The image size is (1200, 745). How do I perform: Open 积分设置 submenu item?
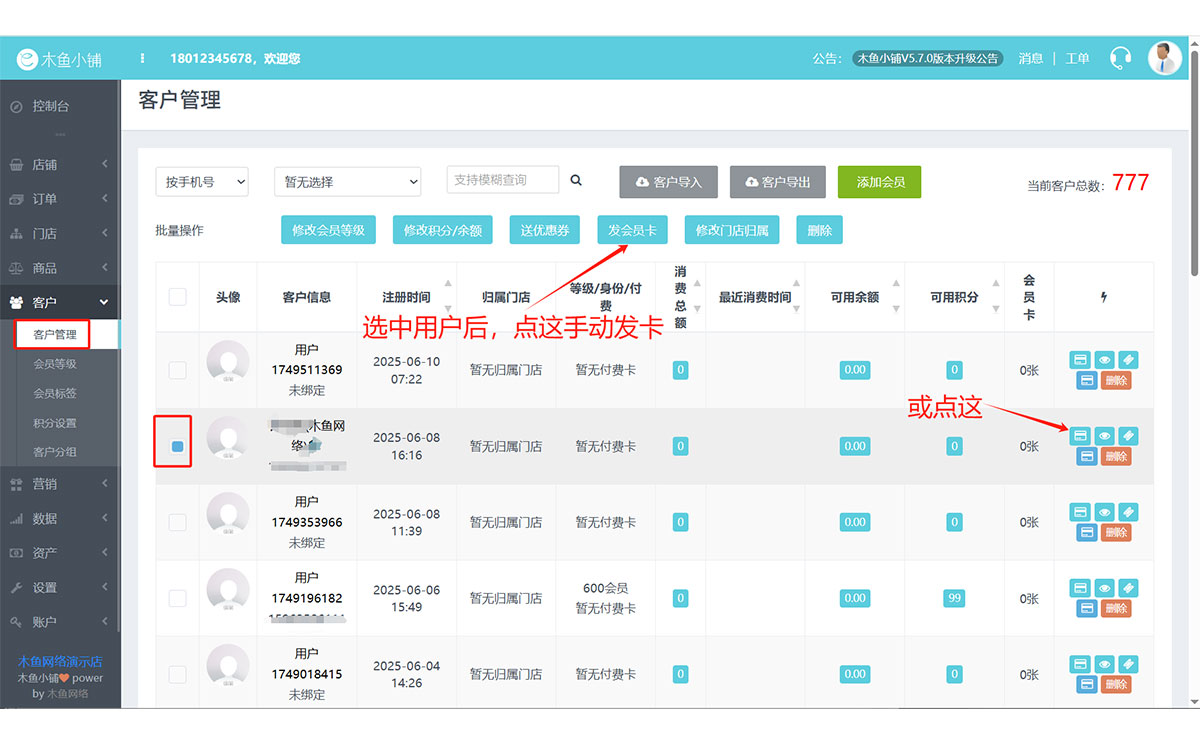(55, 423)
